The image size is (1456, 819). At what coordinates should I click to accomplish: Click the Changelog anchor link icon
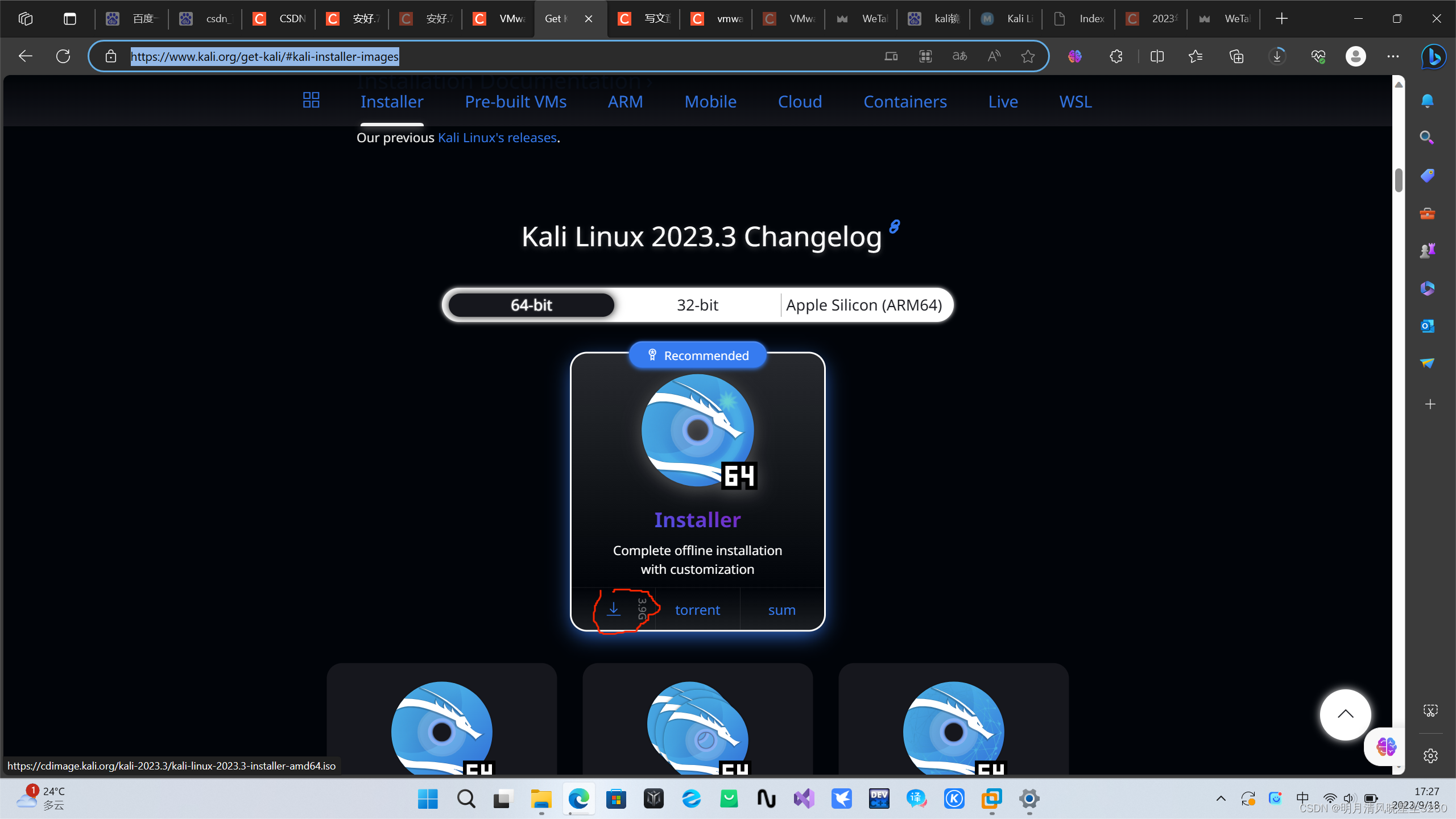pos(895,227)
